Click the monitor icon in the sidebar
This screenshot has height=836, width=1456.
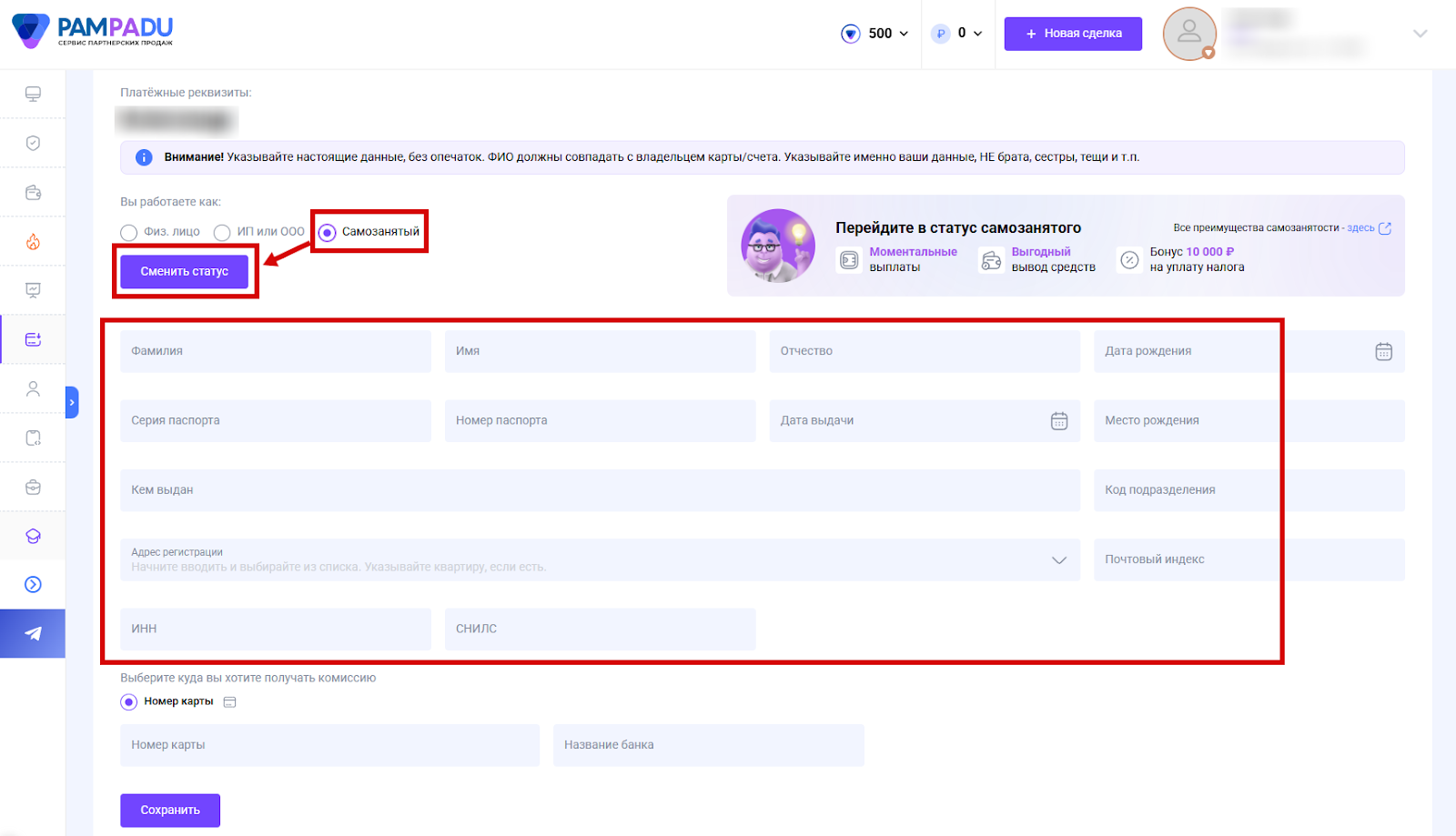coord(33,94)
